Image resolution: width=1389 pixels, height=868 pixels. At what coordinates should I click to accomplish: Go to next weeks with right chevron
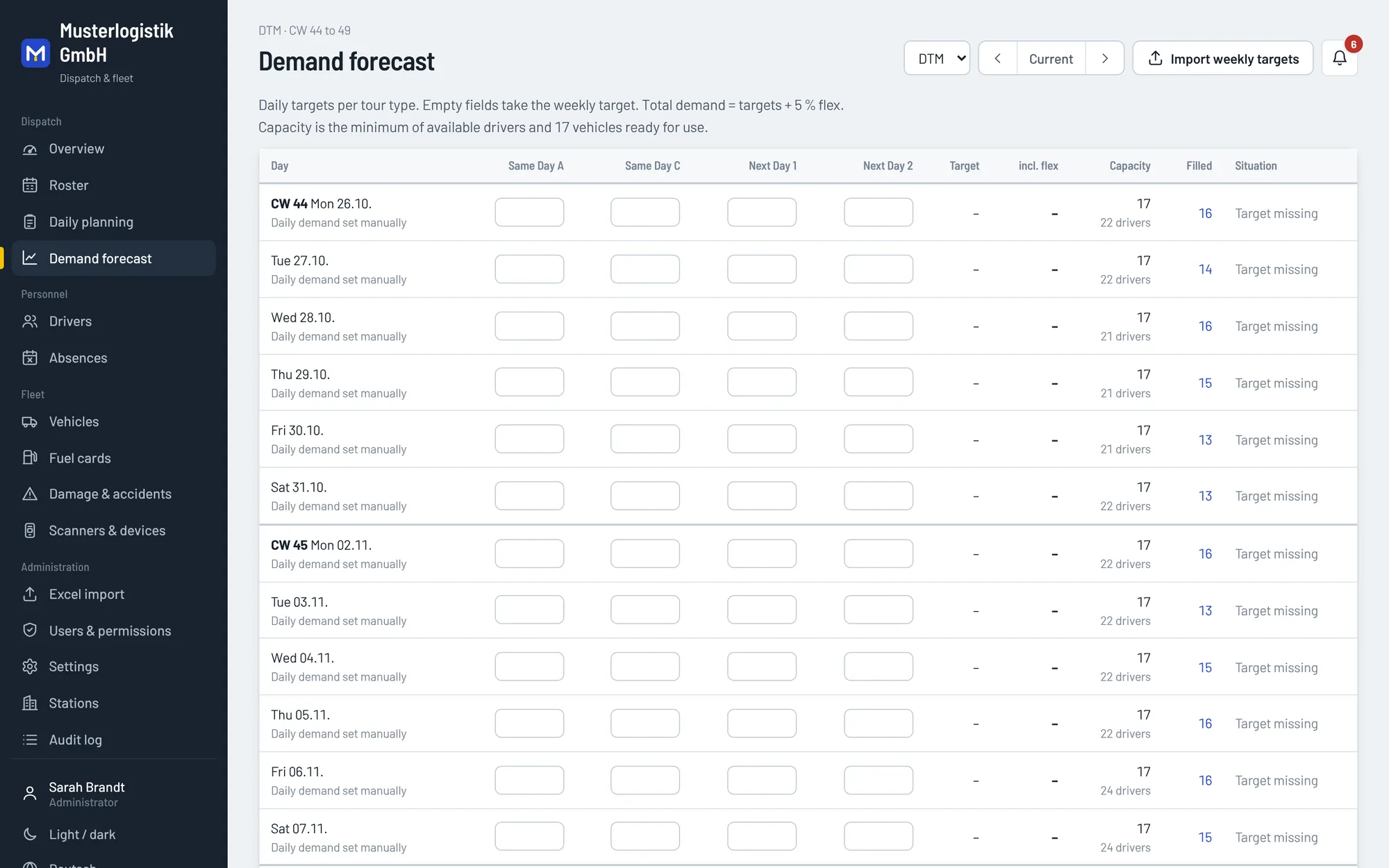[x=1105, y=58]
